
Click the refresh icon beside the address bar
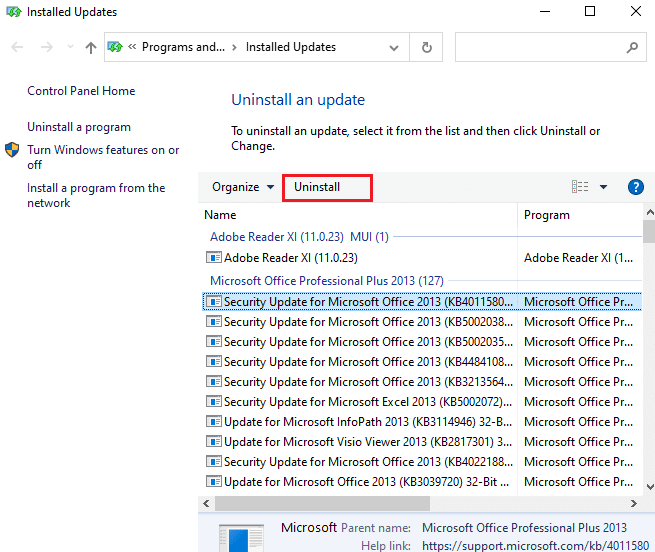coord(426,47)
